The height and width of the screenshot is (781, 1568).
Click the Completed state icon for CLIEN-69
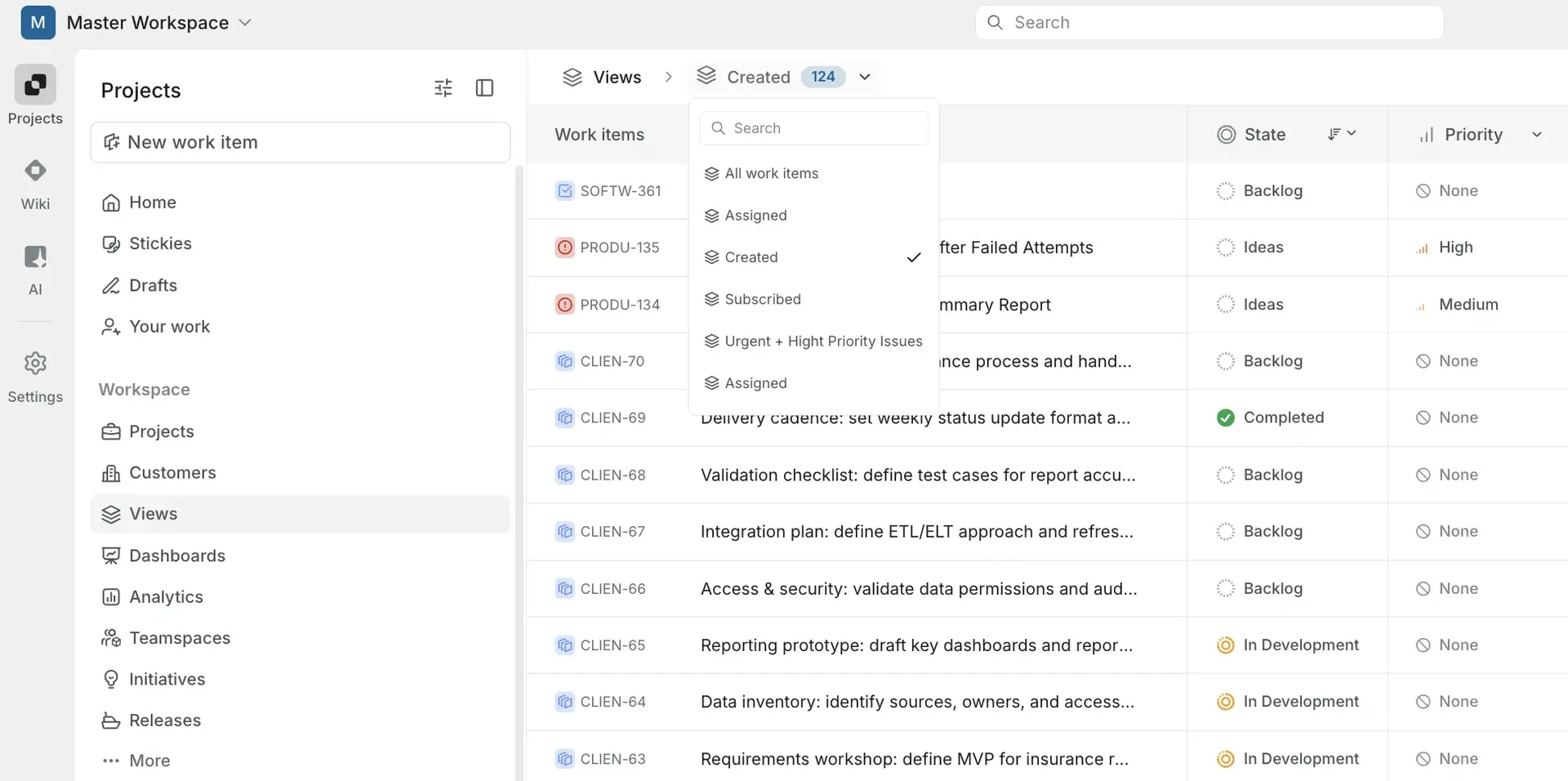(1226, 417)
